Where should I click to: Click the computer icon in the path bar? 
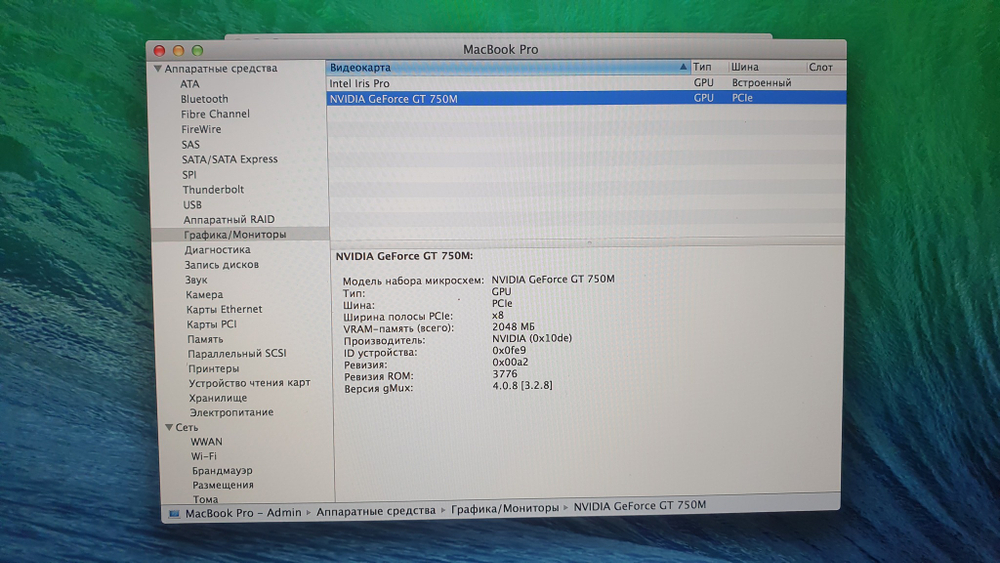(x=174, y=513)
